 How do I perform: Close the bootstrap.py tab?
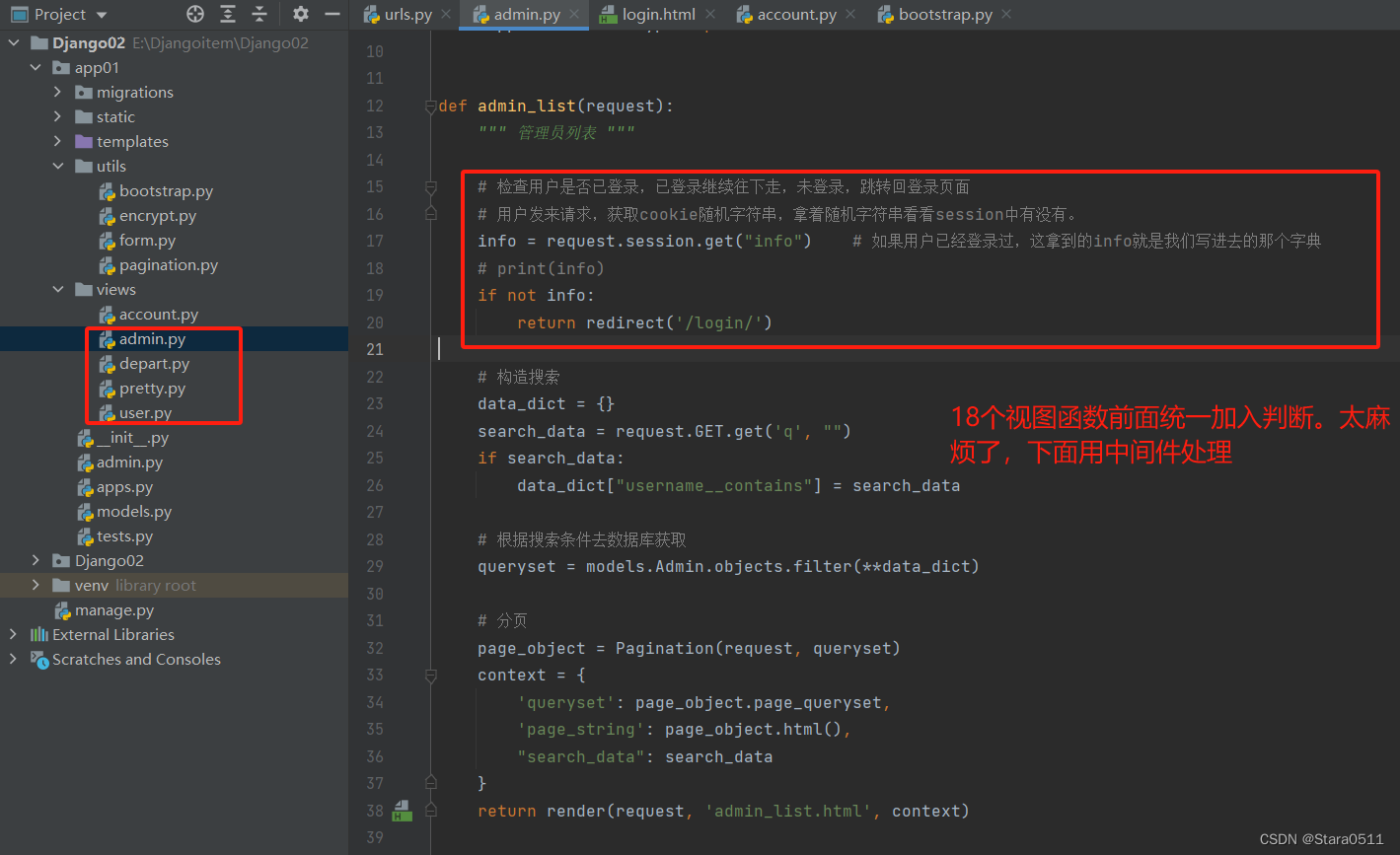pyautogui.click(x=1006, y=15)
